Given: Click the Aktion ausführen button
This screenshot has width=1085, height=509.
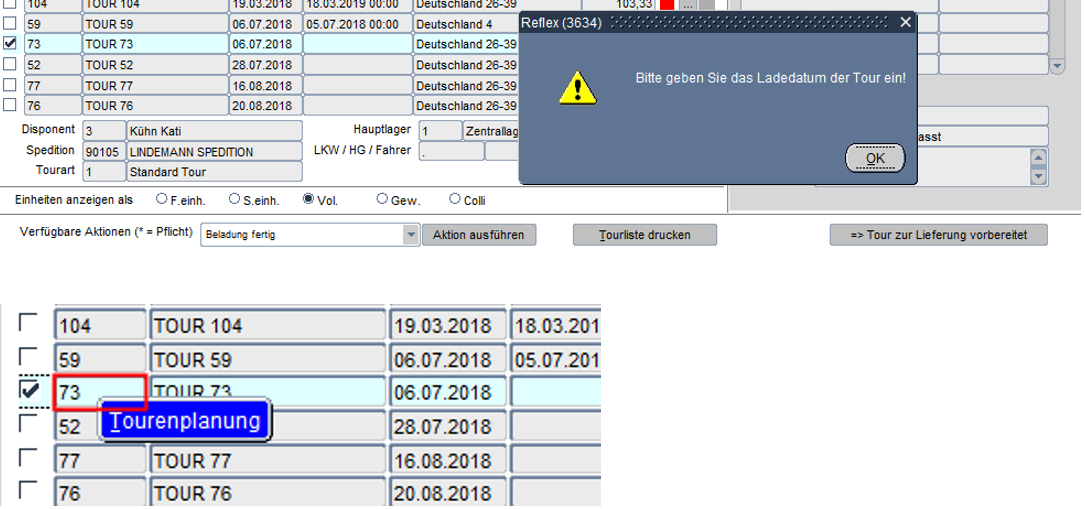Looking at the screenshot, I should click(479, 235).
